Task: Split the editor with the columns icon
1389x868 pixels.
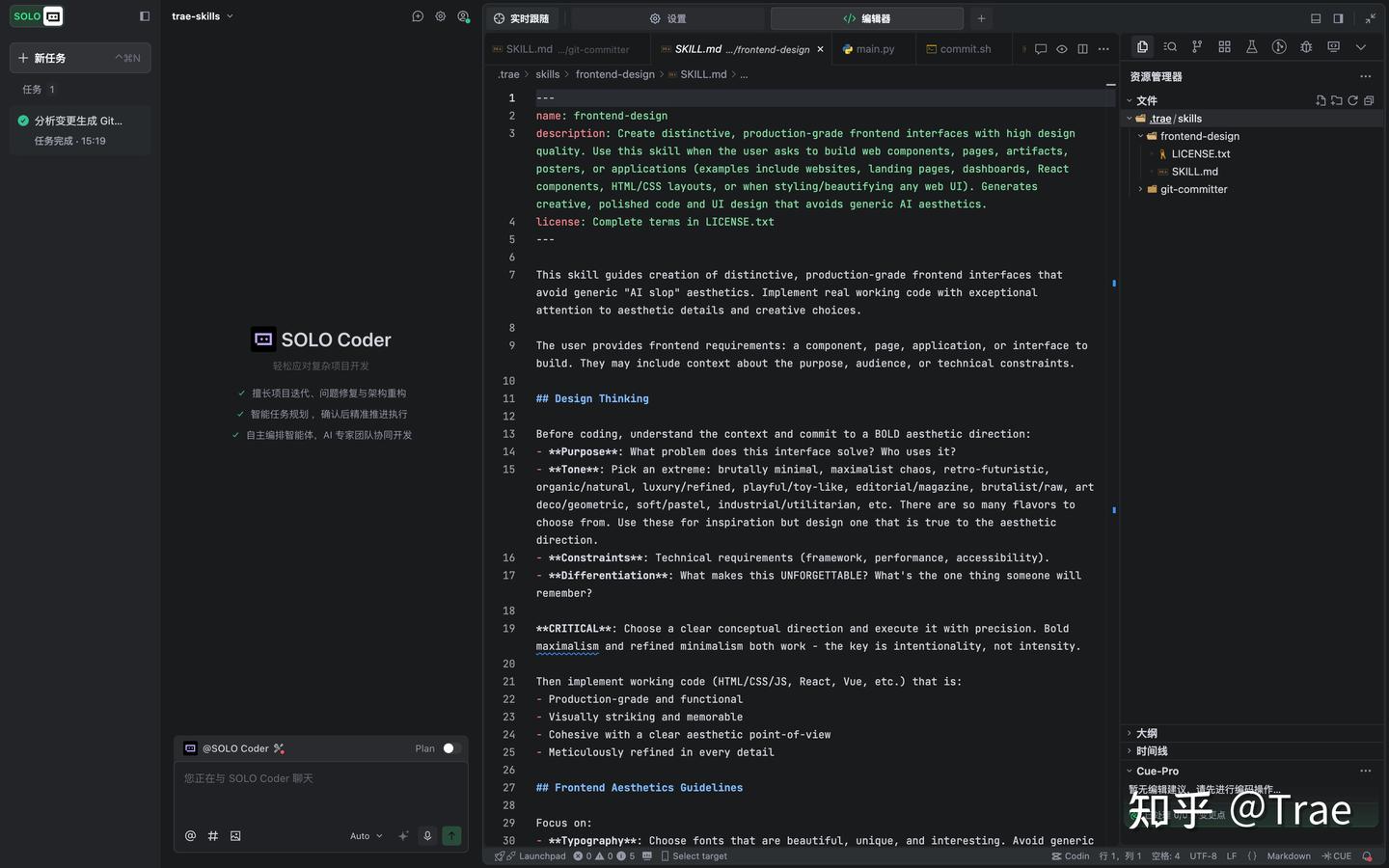Action: [1082, 49]
